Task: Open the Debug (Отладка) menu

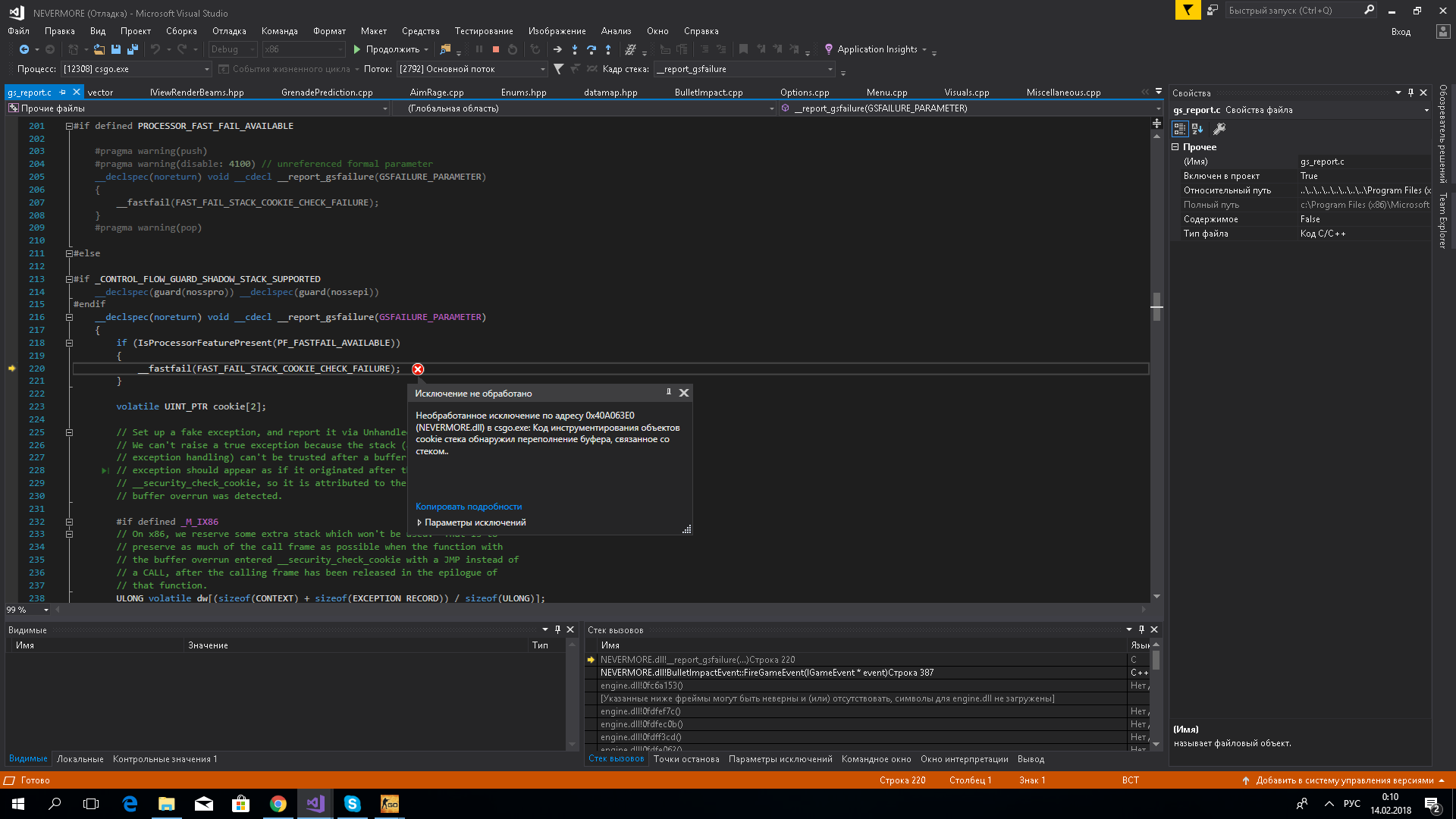Action: click(x=229, y=31)
